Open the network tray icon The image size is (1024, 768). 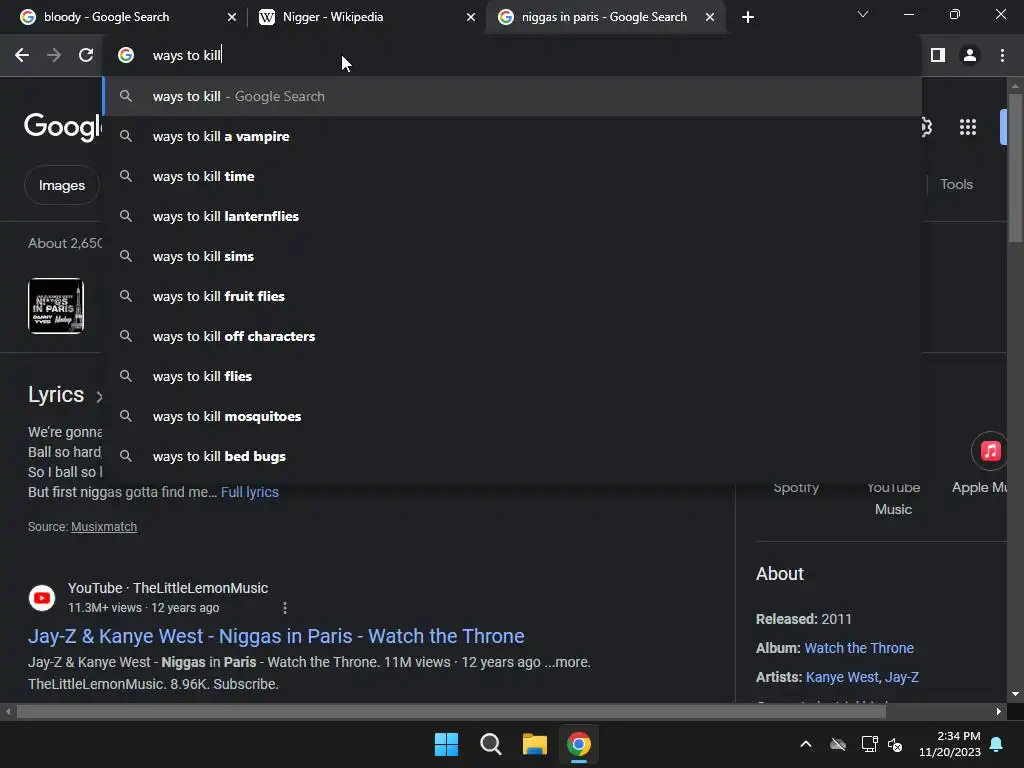point(869,744)
